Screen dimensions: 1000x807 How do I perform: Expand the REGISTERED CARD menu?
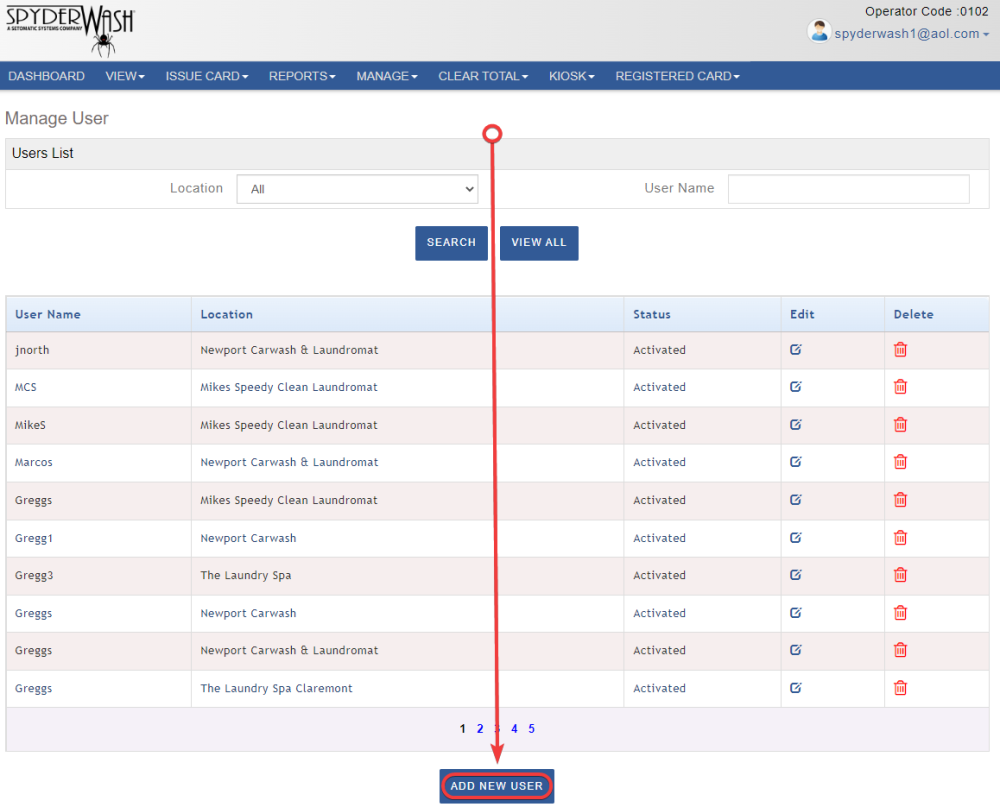(677, 76)
